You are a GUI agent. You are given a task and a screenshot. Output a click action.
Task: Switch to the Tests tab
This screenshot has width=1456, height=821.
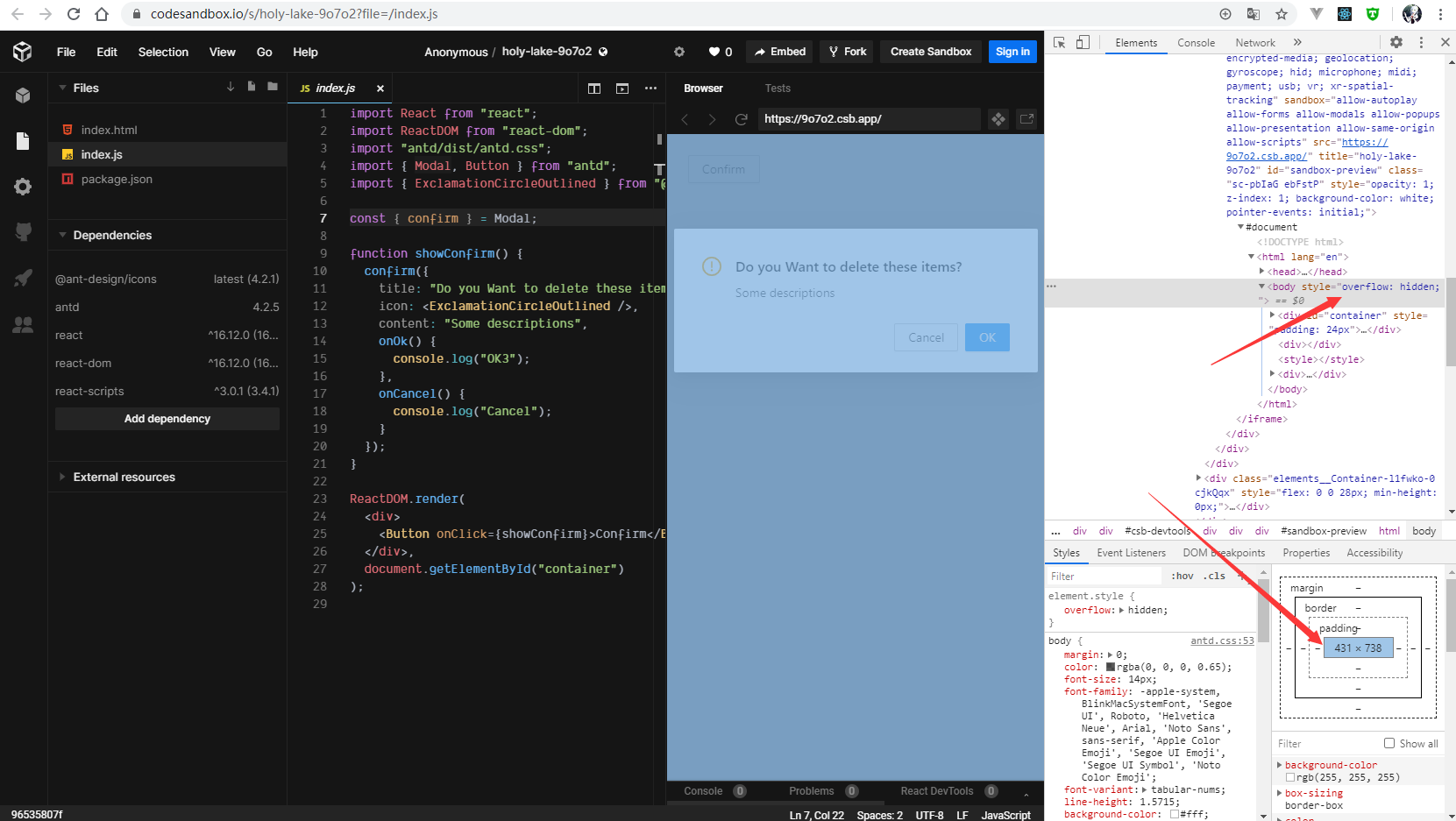pyautogui.click(x=778, y=88)
